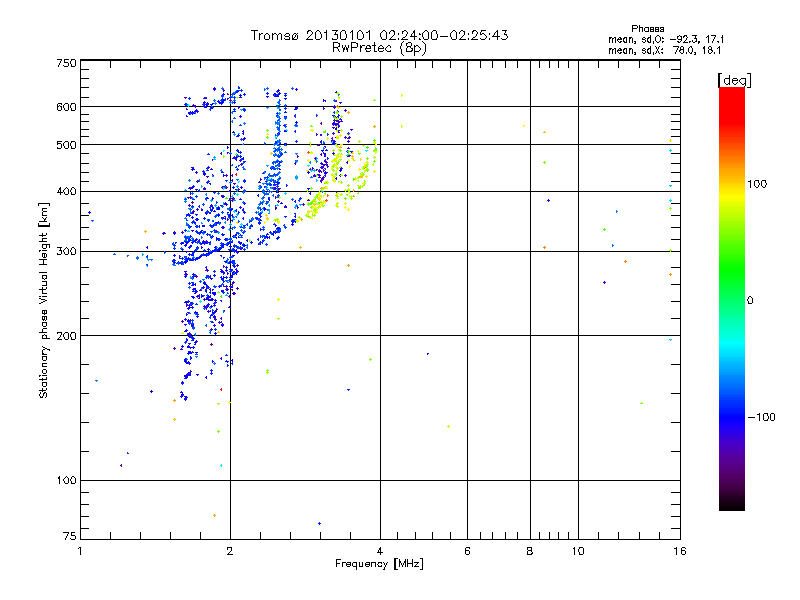Click the 'Phases' heading text

coord(647,29)
